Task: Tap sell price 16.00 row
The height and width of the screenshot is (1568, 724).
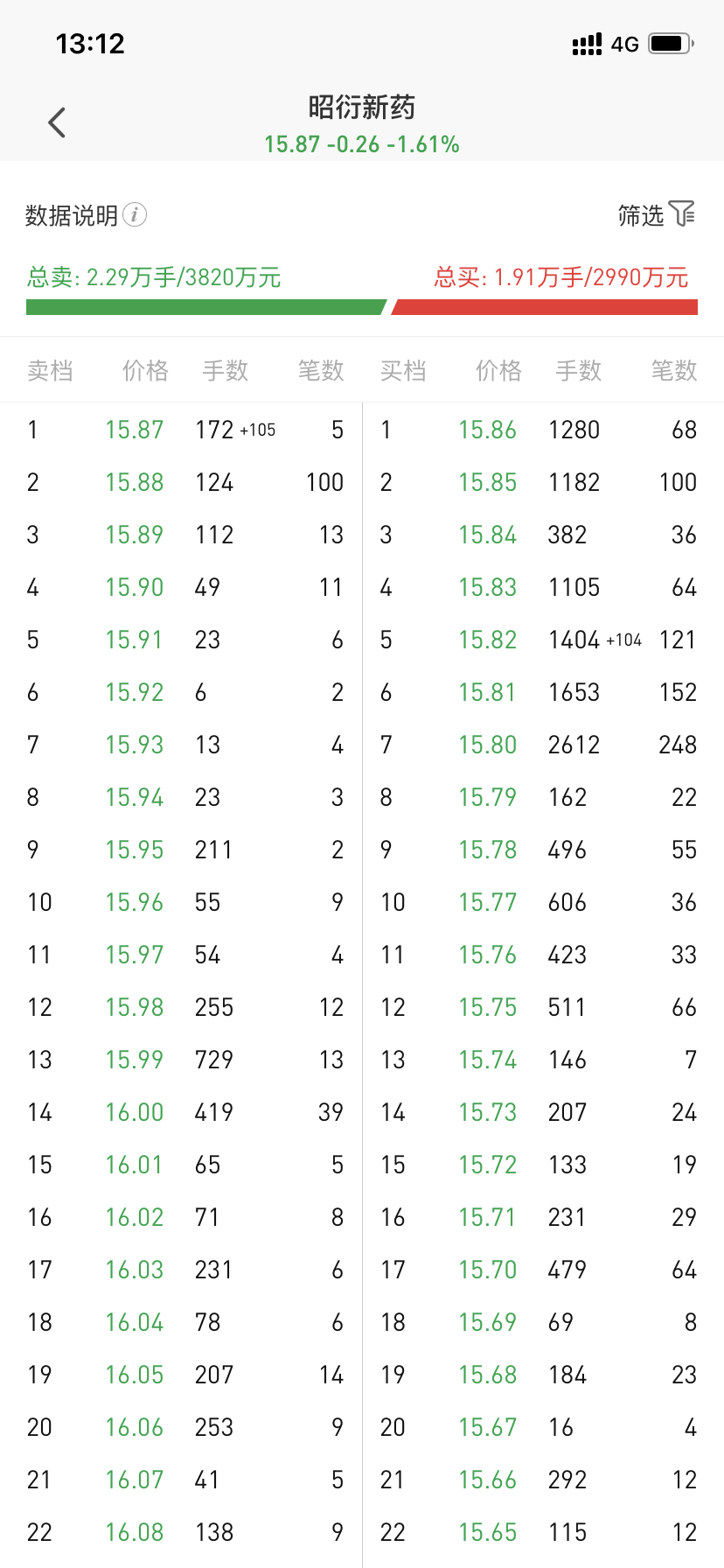Action: (135, 1112)
